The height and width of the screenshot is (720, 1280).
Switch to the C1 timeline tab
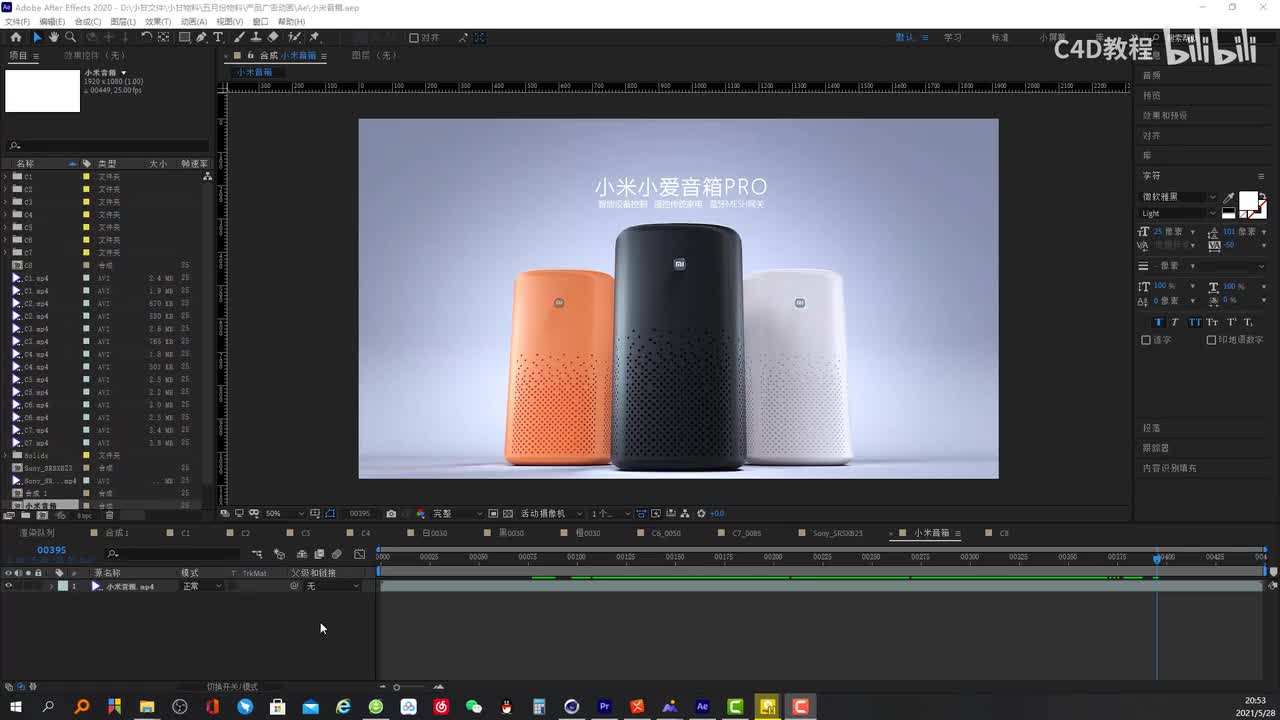(x=185, y=533)
